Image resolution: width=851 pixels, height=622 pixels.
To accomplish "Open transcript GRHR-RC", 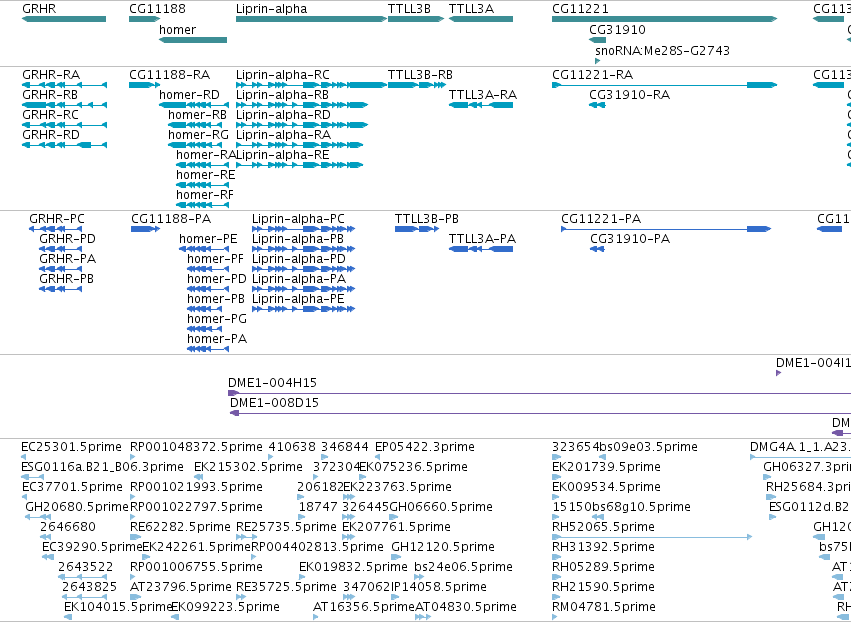I will click(50, 115).
